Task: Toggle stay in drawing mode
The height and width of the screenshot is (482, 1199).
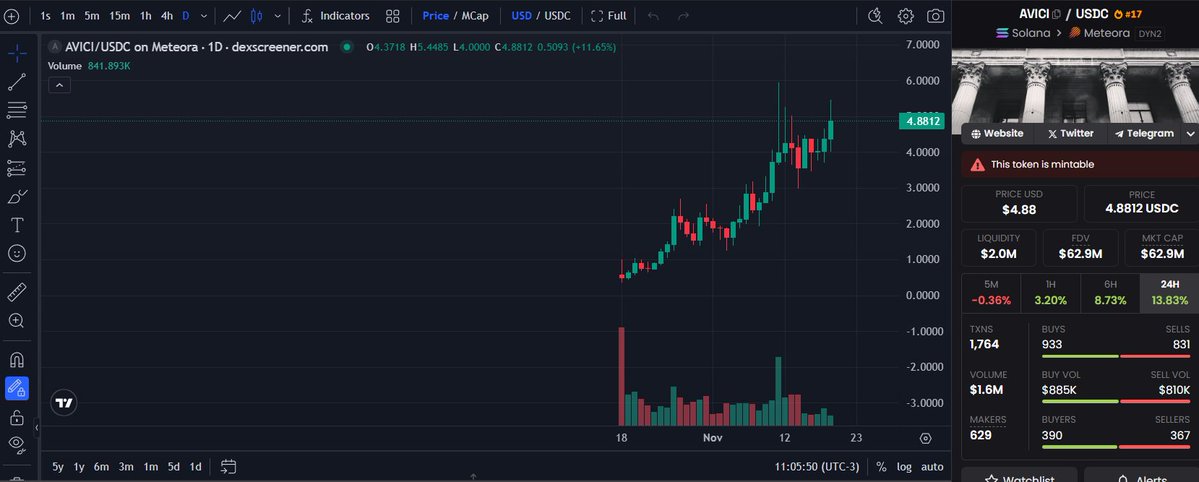Action: 17,389
